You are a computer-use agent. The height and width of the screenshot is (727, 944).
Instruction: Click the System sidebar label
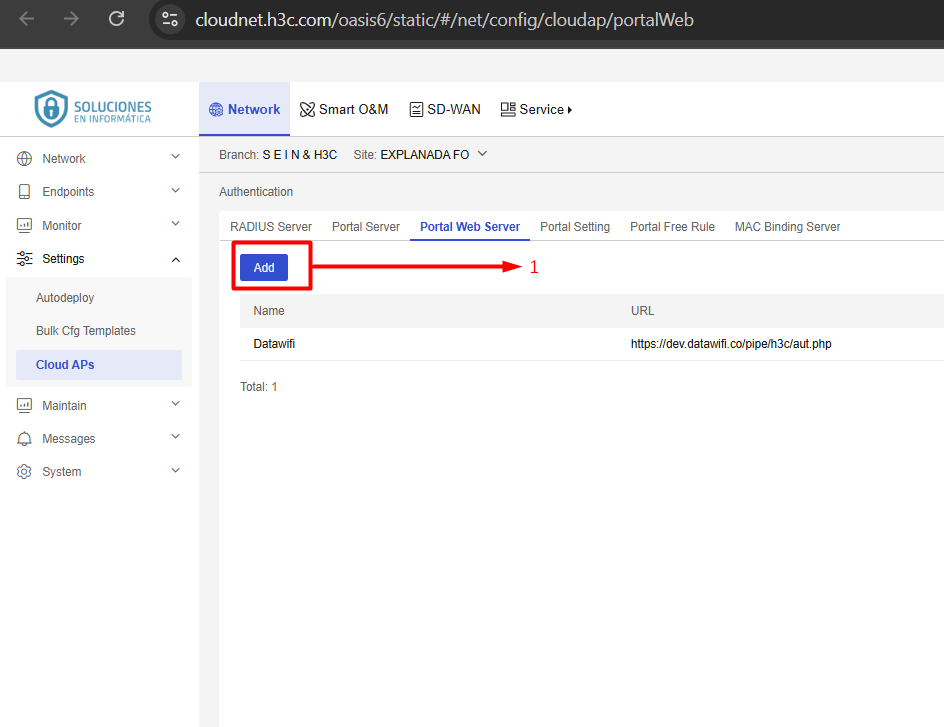tap(61, 472)
